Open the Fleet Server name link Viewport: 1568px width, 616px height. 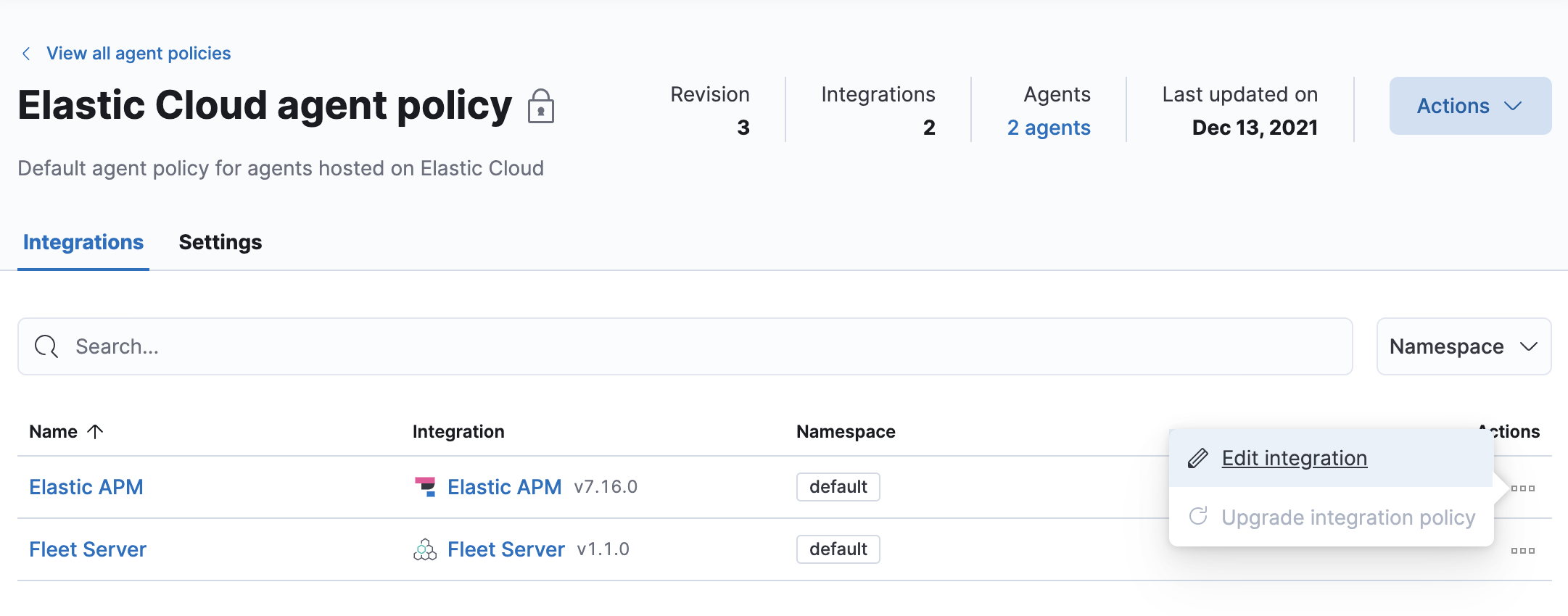click(88, 549)
